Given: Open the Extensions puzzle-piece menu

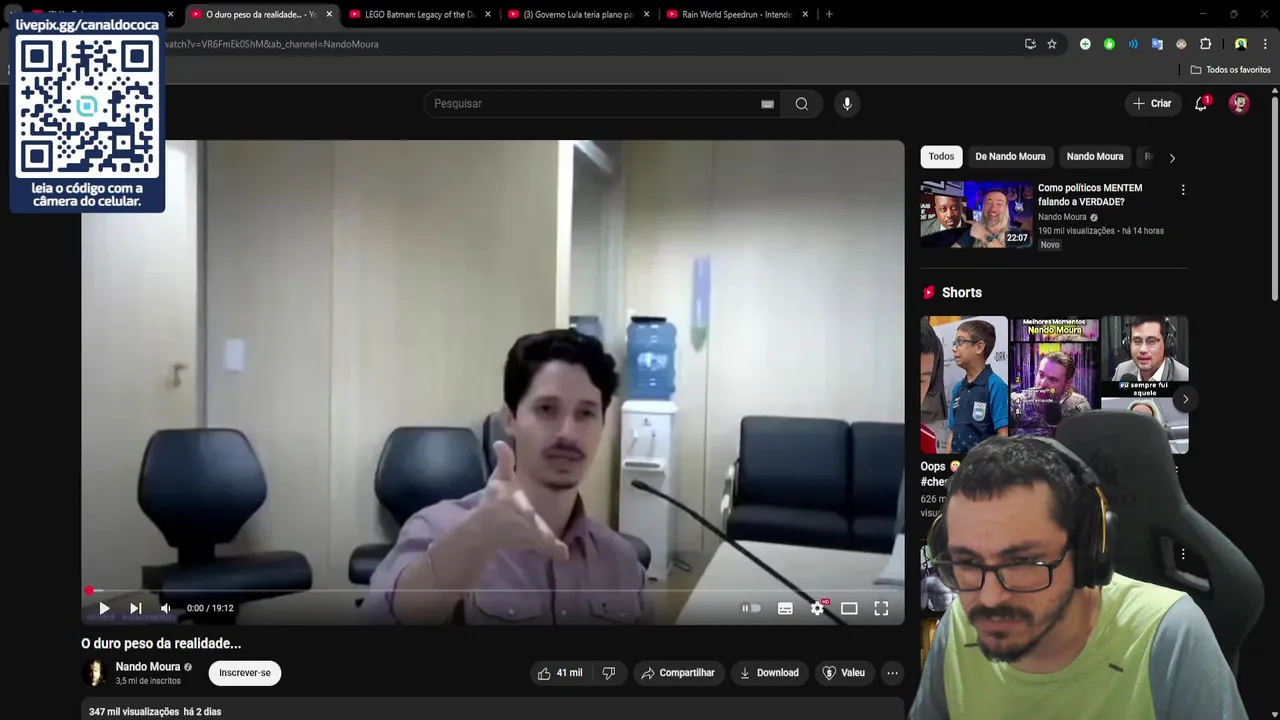Looking at the screenshot, I should point(1205,44).
